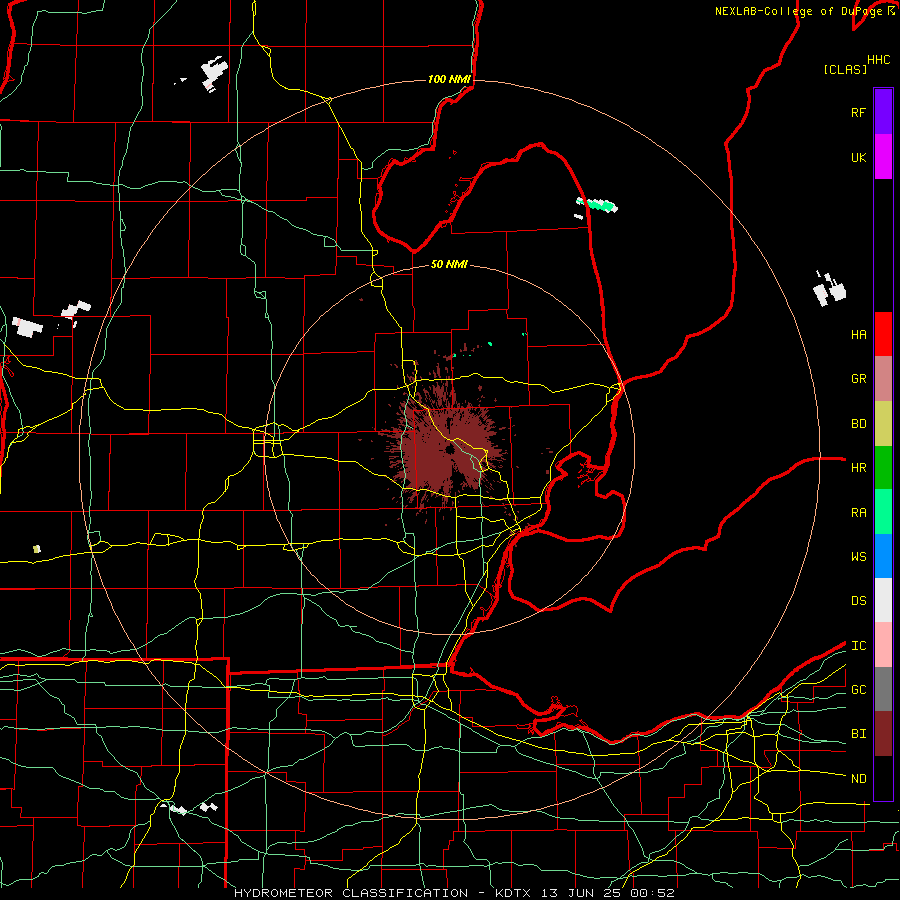The width and height of the screenshot is (900, 900).
Task: Click the "GR" legend label
Action: (x=858, y=379)
